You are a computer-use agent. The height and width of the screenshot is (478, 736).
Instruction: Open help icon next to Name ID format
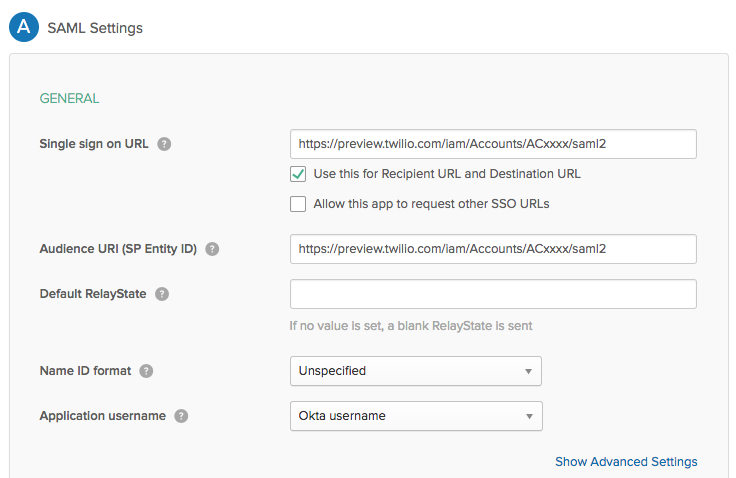(x=146, y=371)
